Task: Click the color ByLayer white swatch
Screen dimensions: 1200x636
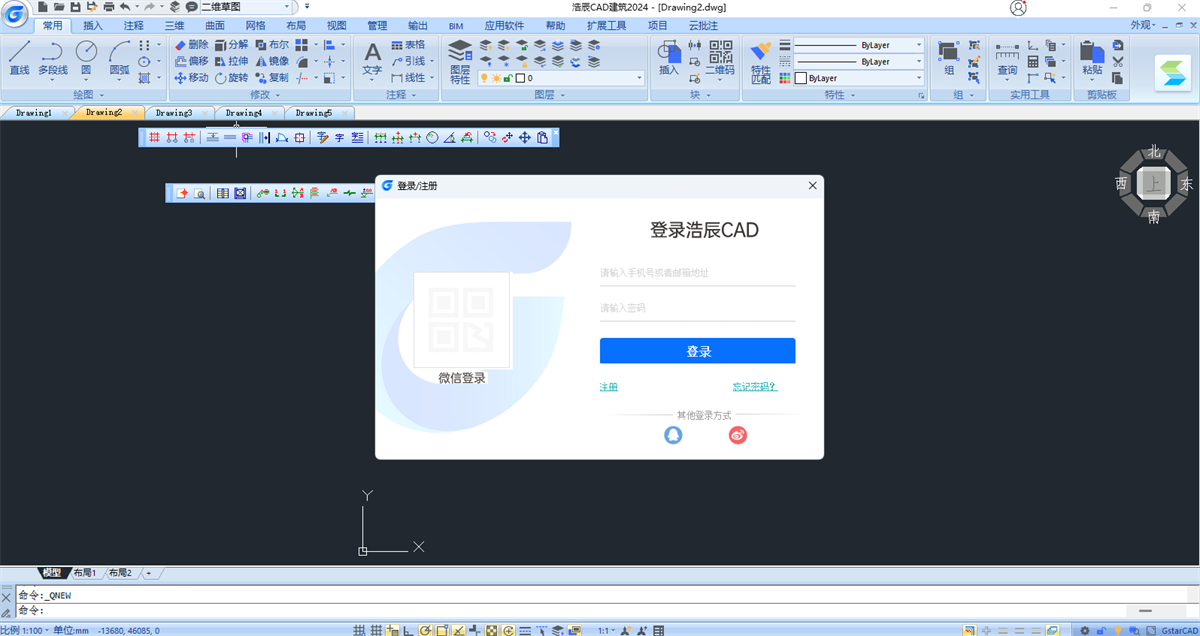Action: tap(801, 78)
